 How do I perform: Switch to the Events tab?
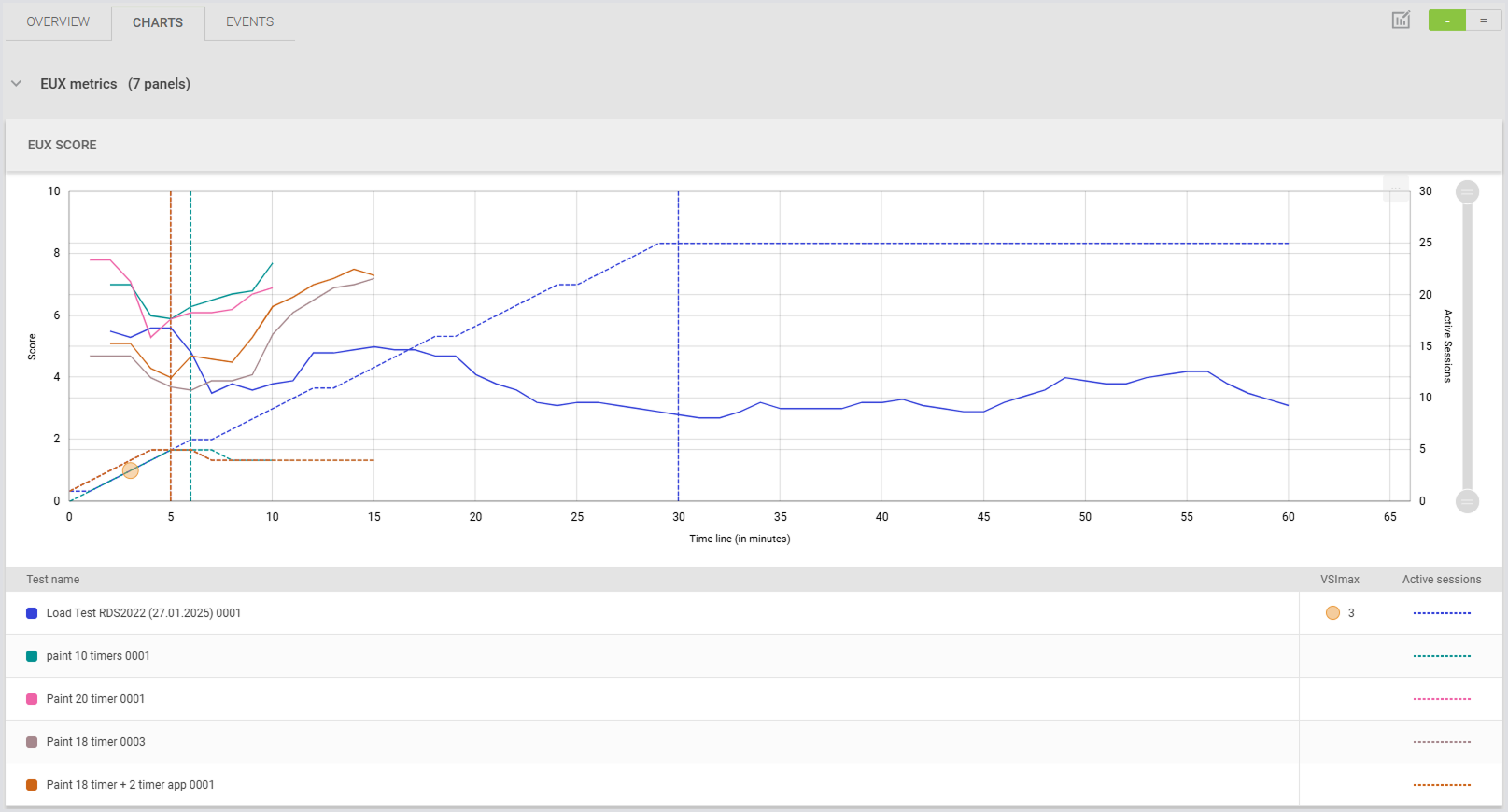pos(249,21)
